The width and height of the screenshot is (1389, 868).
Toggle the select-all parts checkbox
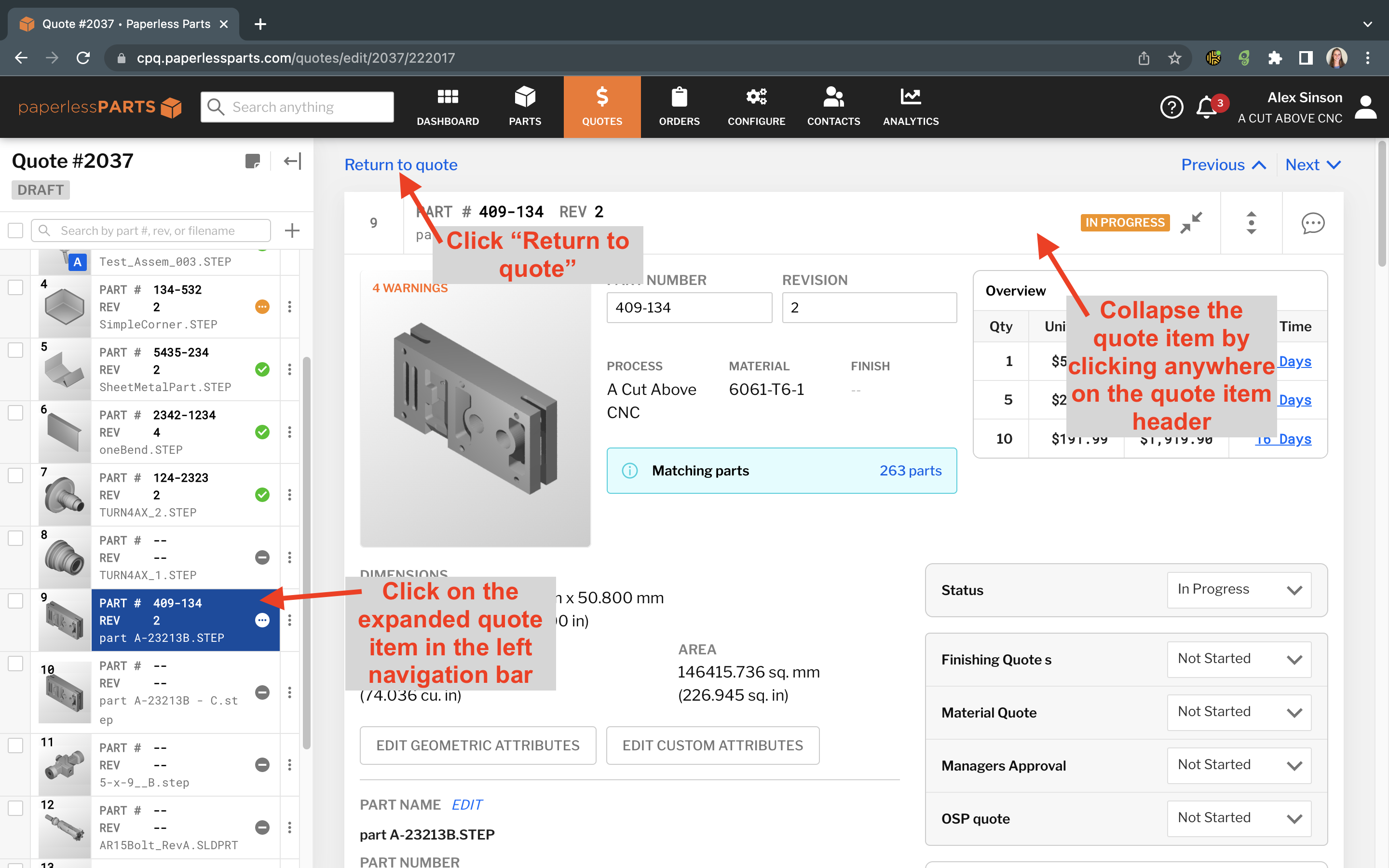pyautogui.click(x=15, y=231)
